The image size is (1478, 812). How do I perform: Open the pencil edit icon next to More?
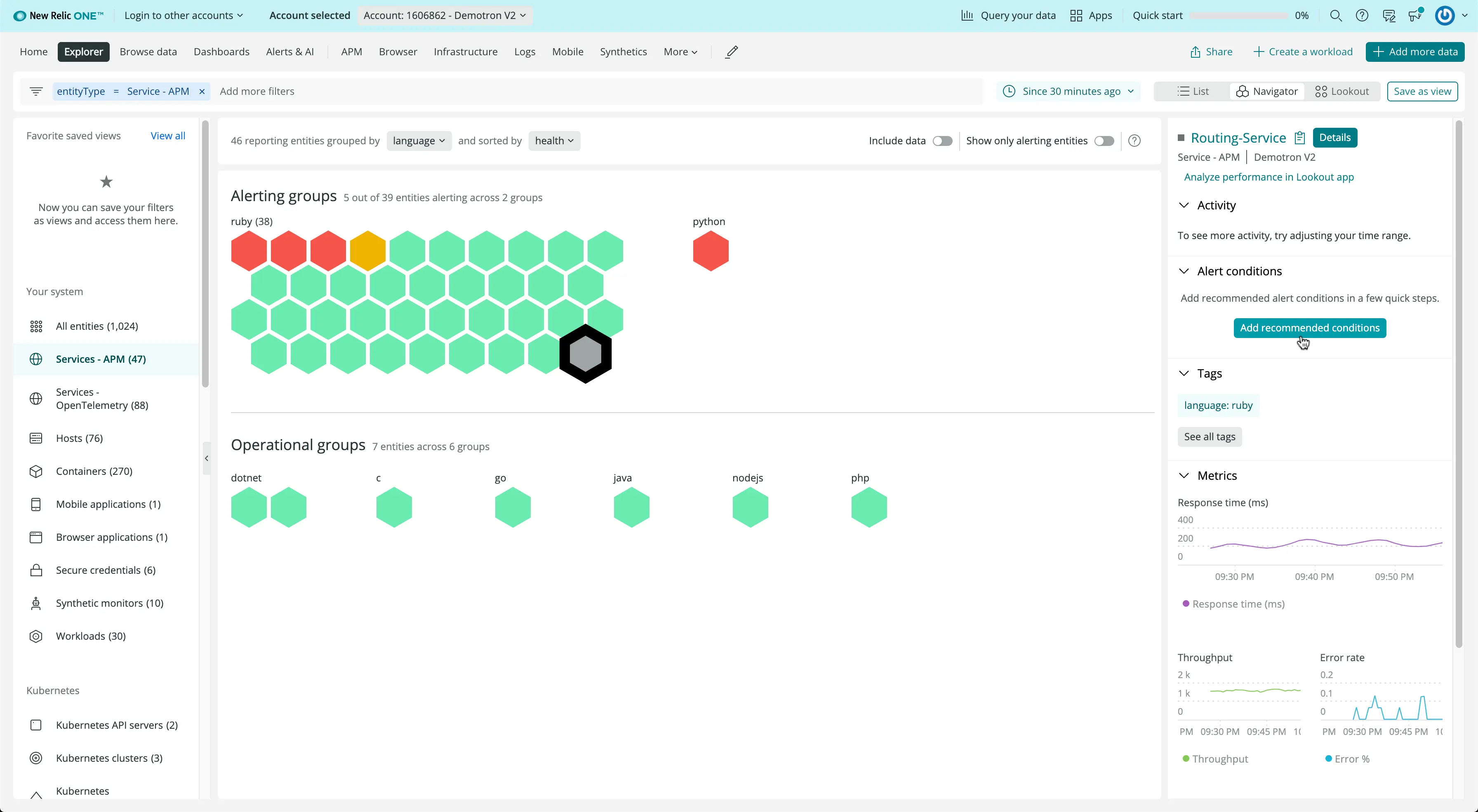tap(731, 52)
